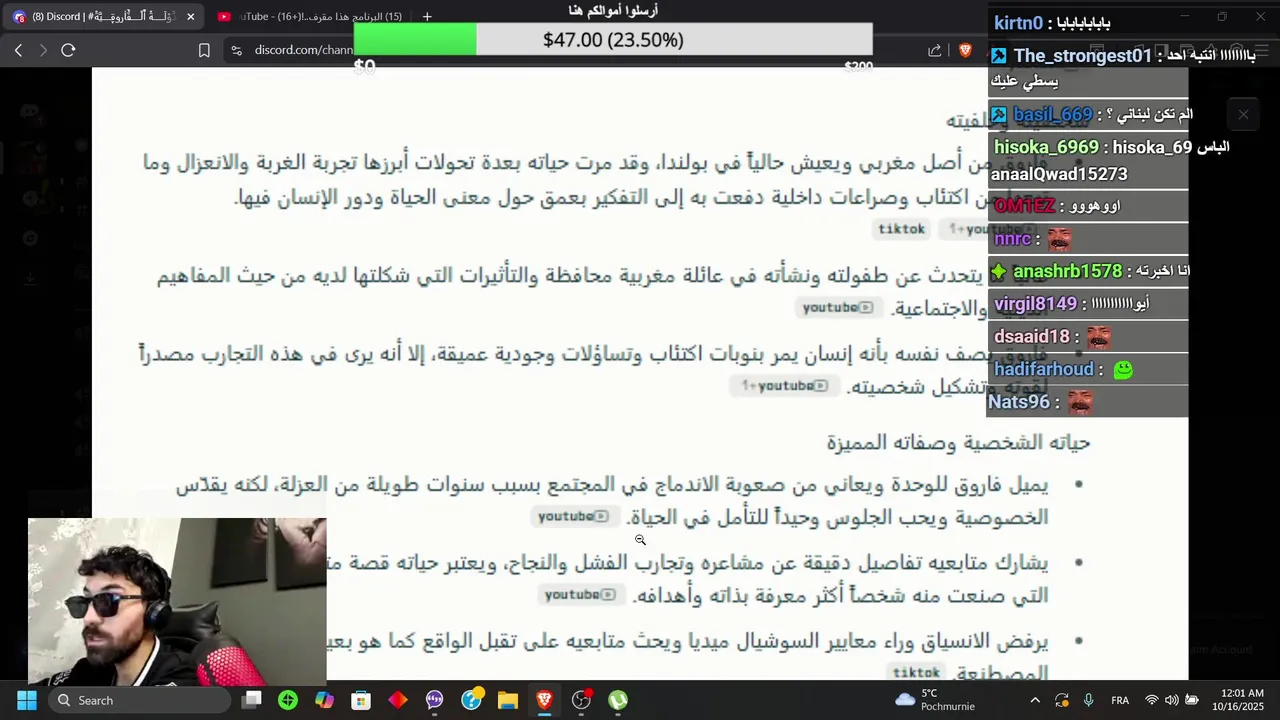Open File Explorer from the taskbar
The width and height of the screenshot is (1280, 720).
[x=508, y=700]
